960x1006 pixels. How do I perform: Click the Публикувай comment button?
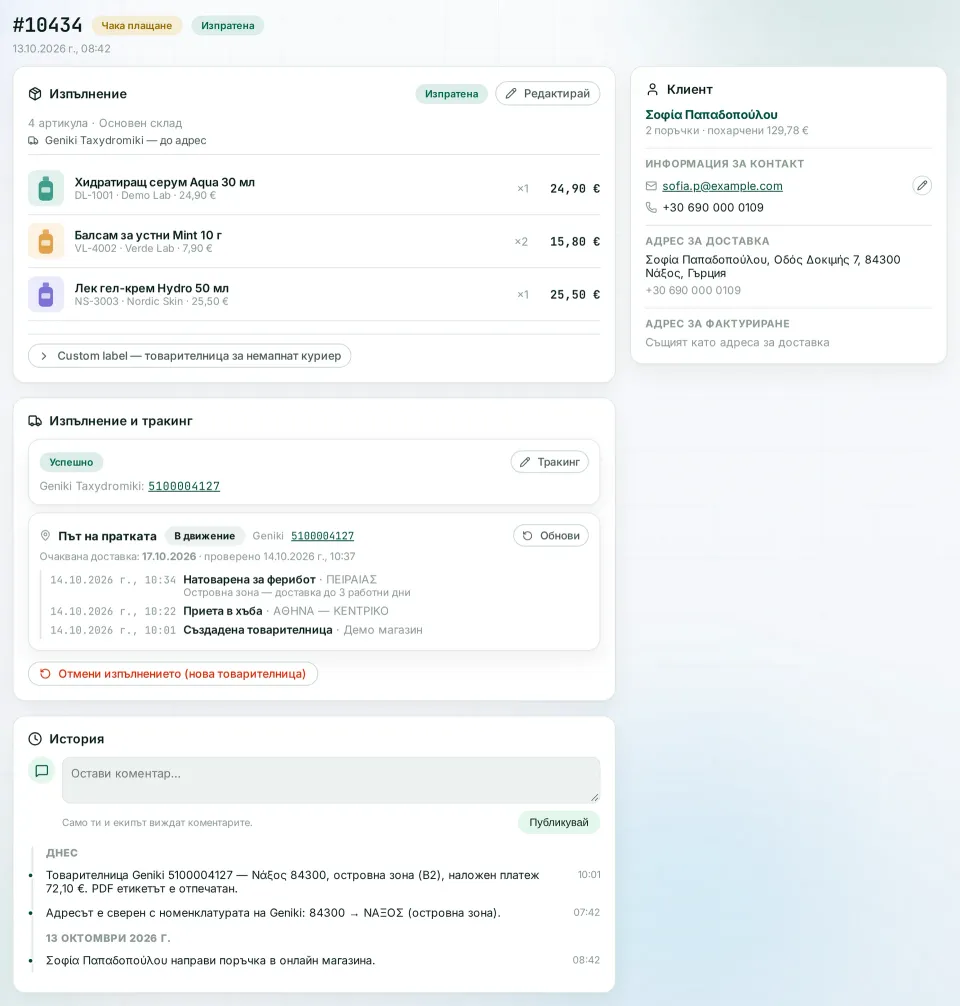559,823
